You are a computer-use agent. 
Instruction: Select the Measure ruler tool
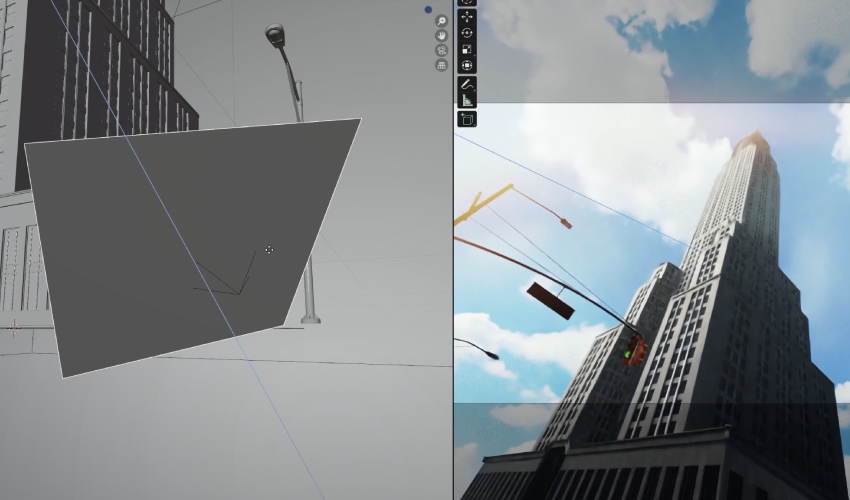[x=467, y=100]
